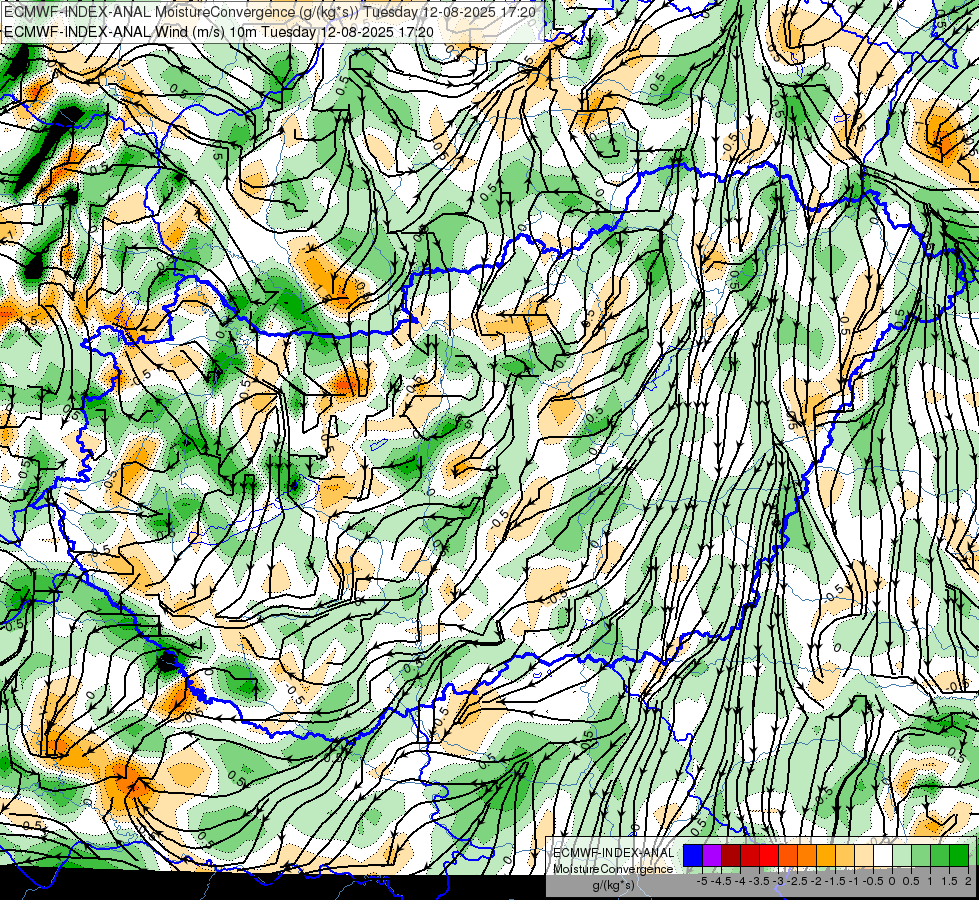Screen dimensions: 979x900
Task: Click the swatch between 1.5 and 2
Action: click(960, 855)
